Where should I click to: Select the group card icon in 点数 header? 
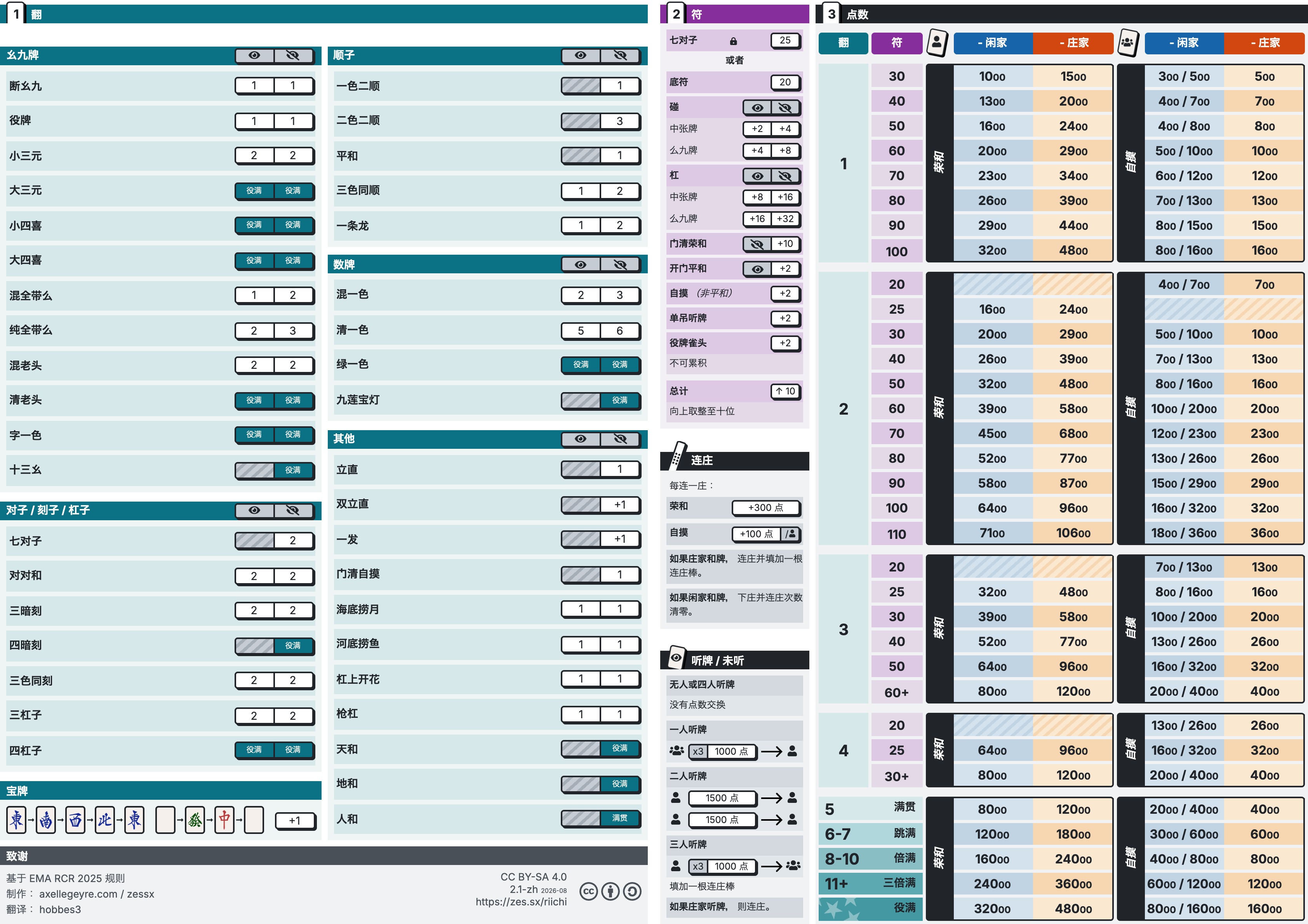click(1128, 43)
